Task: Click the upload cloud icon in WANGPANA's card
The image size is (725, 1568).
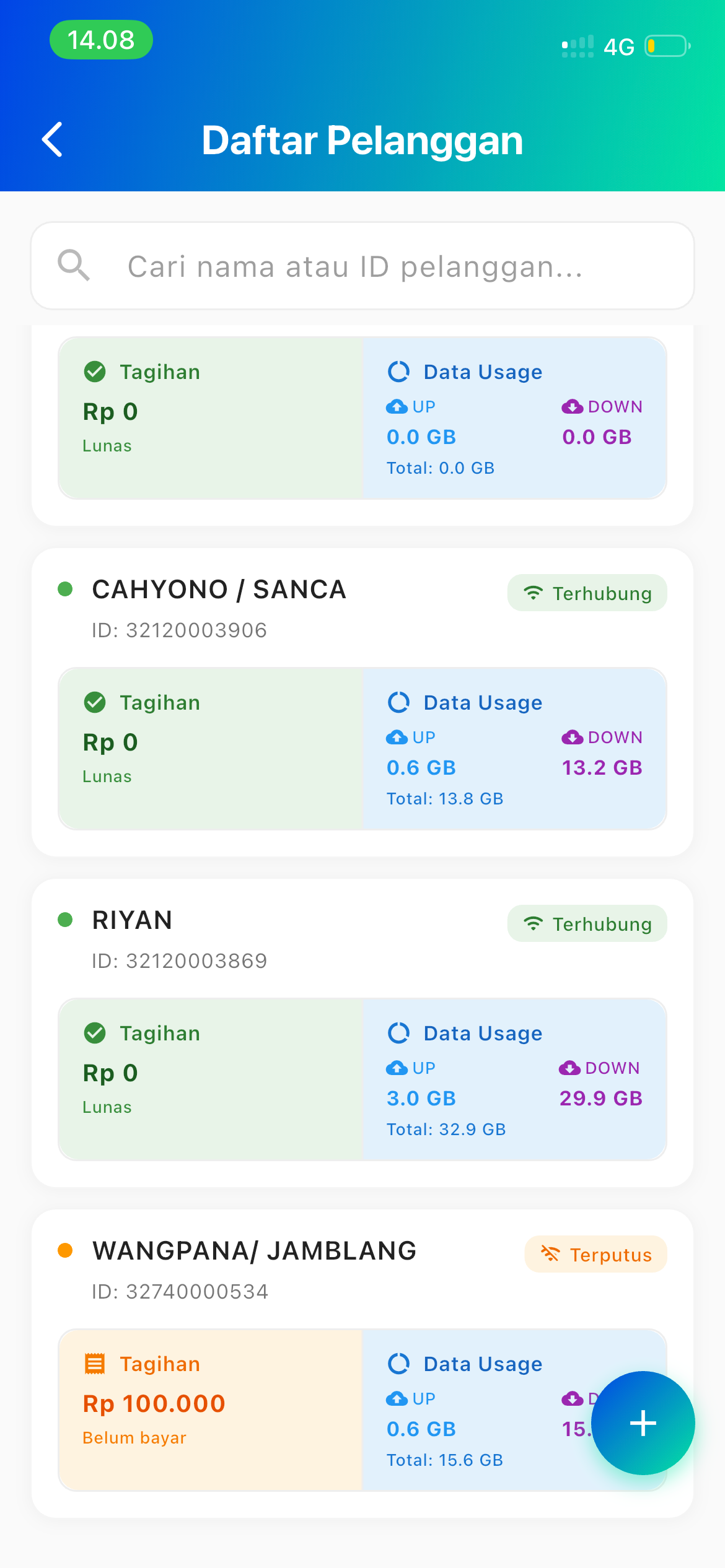Action: coord(397,1398)
